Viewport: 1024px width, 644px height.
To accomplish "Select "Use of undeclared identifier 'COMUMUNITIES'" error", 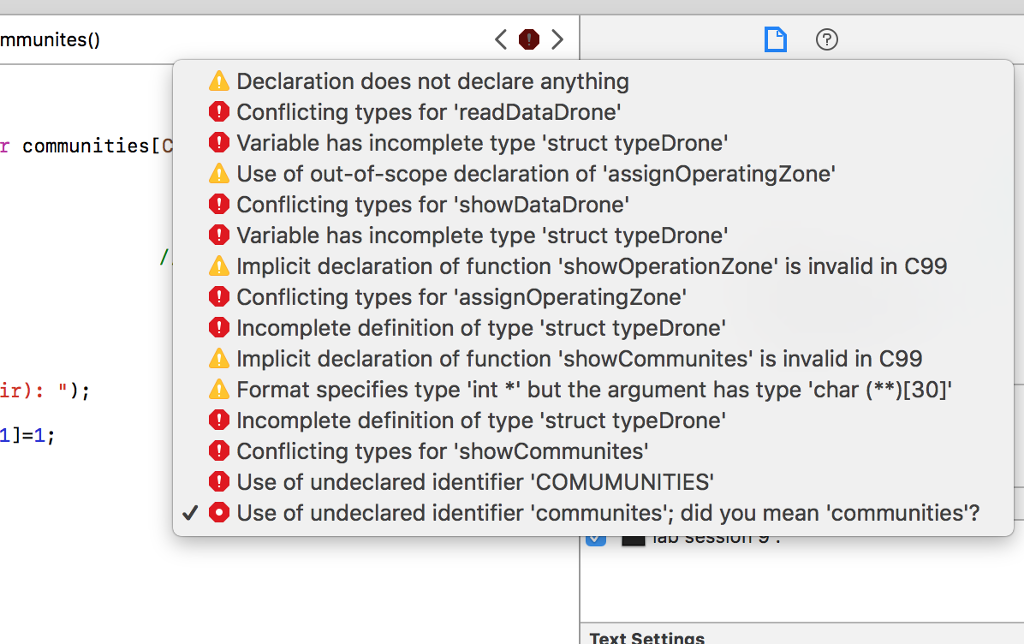I will point(593,482).
